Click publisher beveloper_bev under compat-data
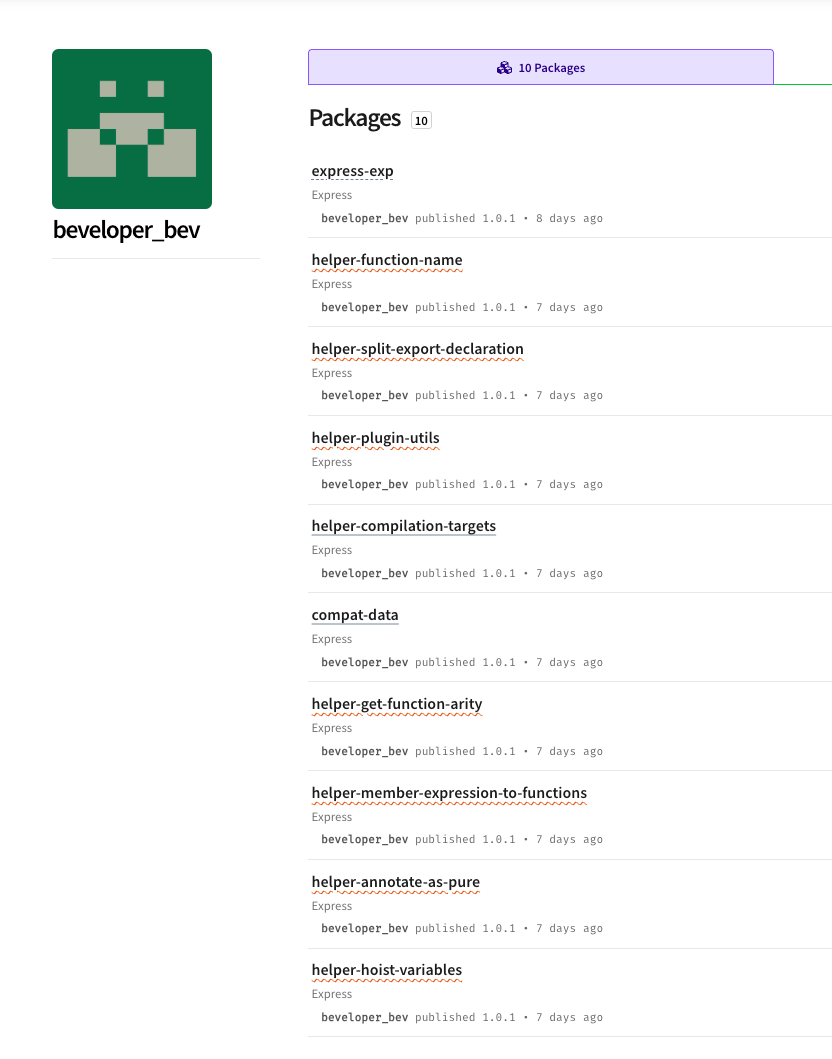Image resolution: width=832 pixels, height=1059 pixels. (x=365, y=663)
